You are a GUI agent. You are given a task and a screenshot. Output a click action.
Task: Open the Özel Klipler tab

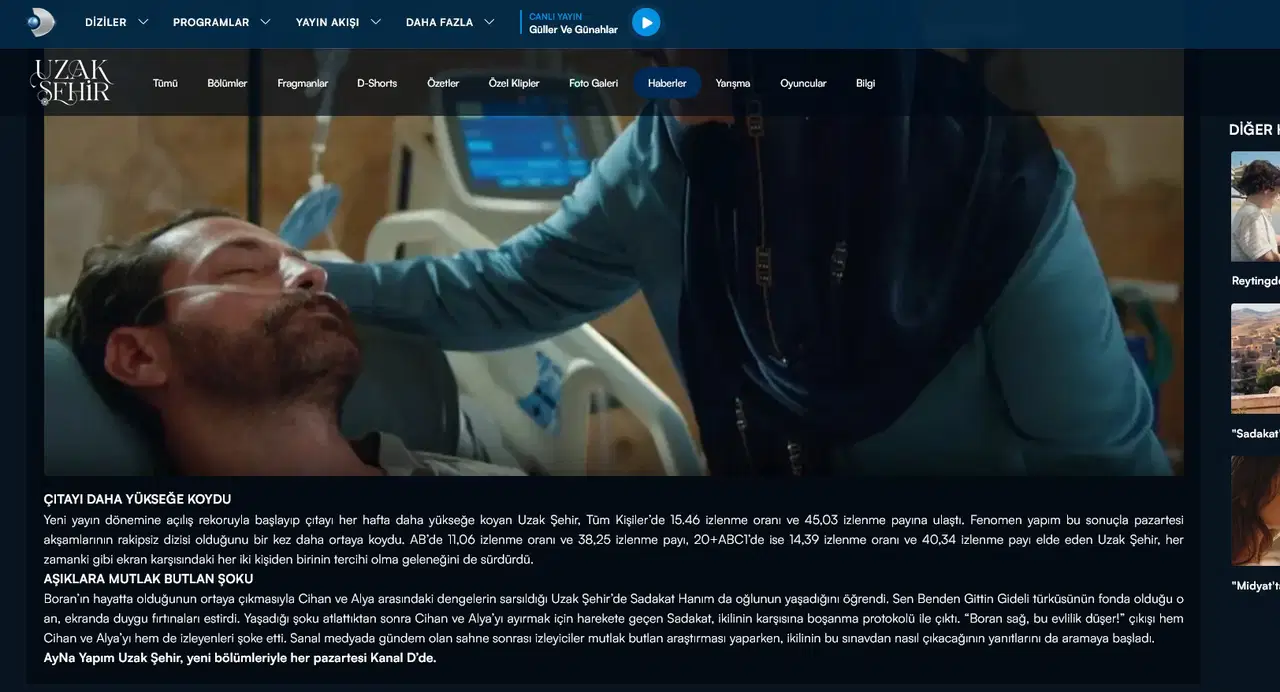(x=514, y=83)
